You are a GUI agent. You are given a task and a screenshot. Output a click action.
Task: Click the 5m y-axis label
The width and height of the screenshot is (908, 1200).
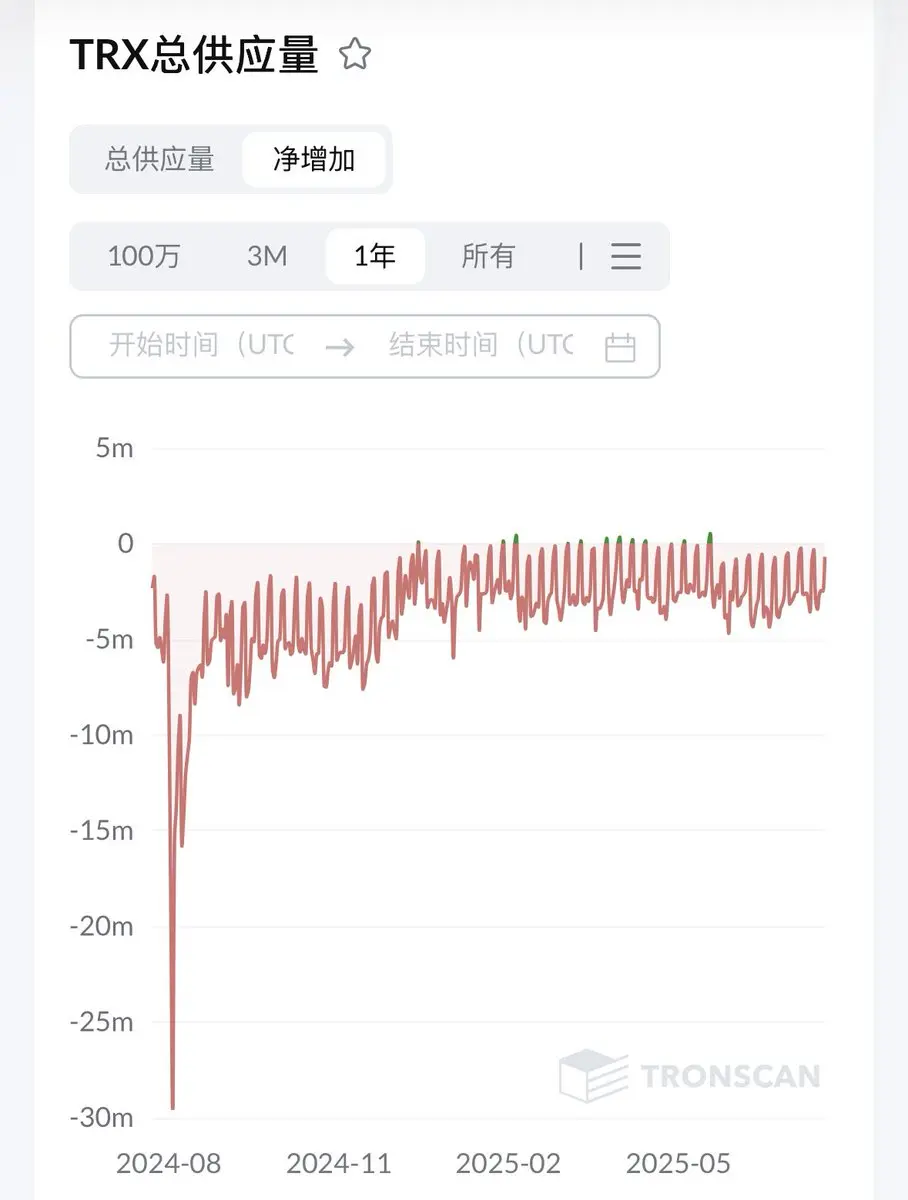(114, 448)
